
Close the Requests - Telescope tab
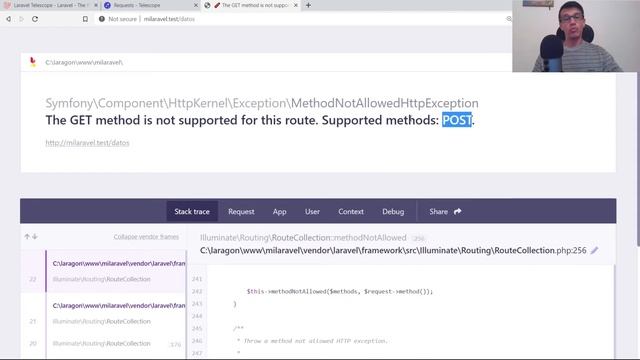click(x=196, y=5)
